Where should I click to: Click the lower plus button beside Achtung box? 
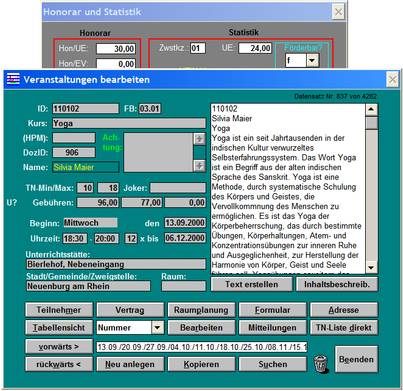(199, 165)
